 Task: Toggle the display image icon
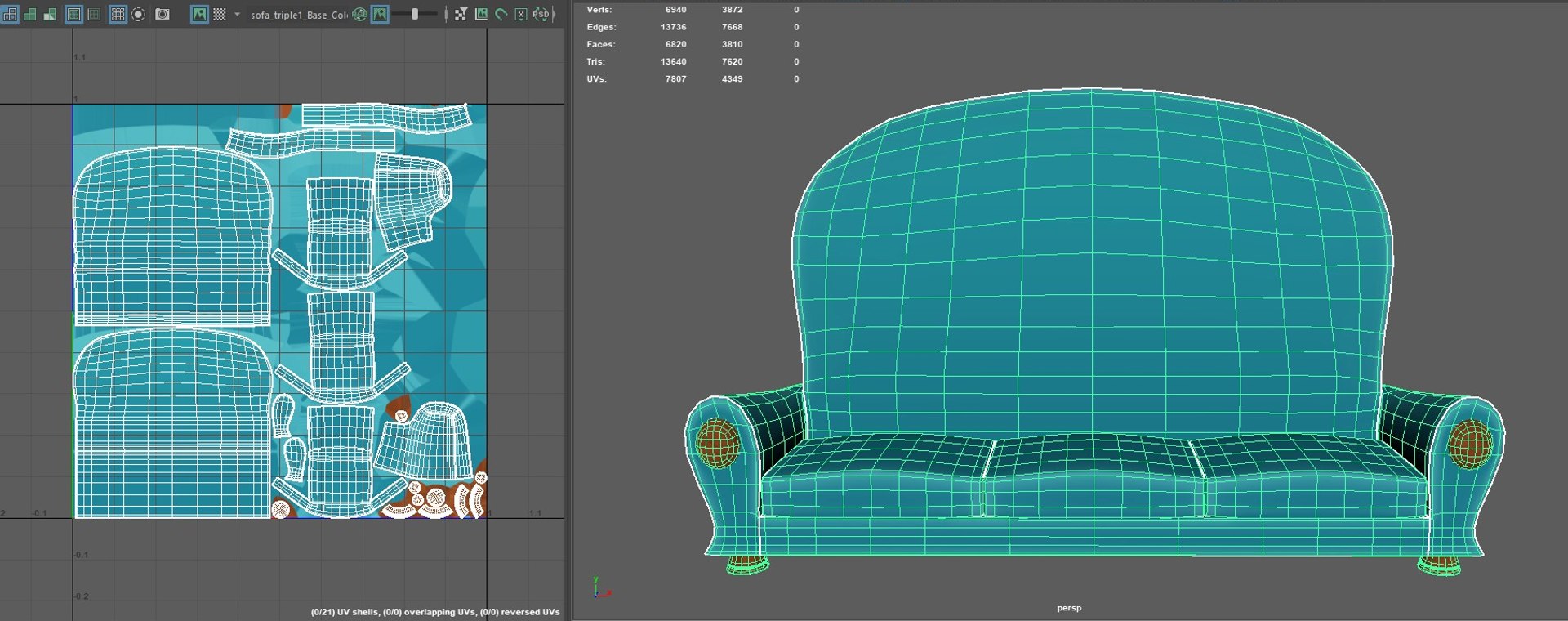[199, 15]
